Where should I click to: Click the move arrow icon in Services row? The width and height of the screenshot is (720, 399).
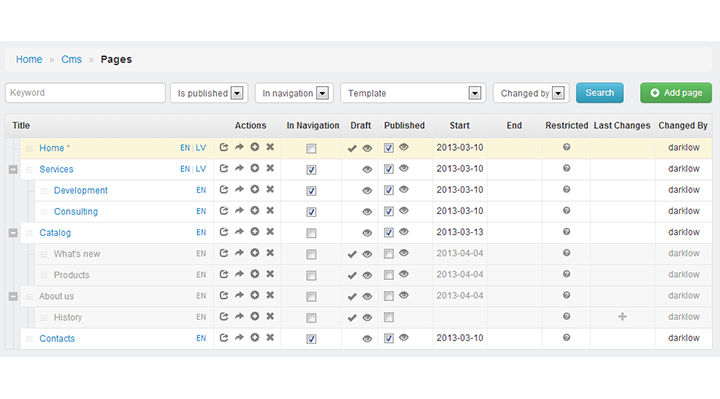[239, 169]
